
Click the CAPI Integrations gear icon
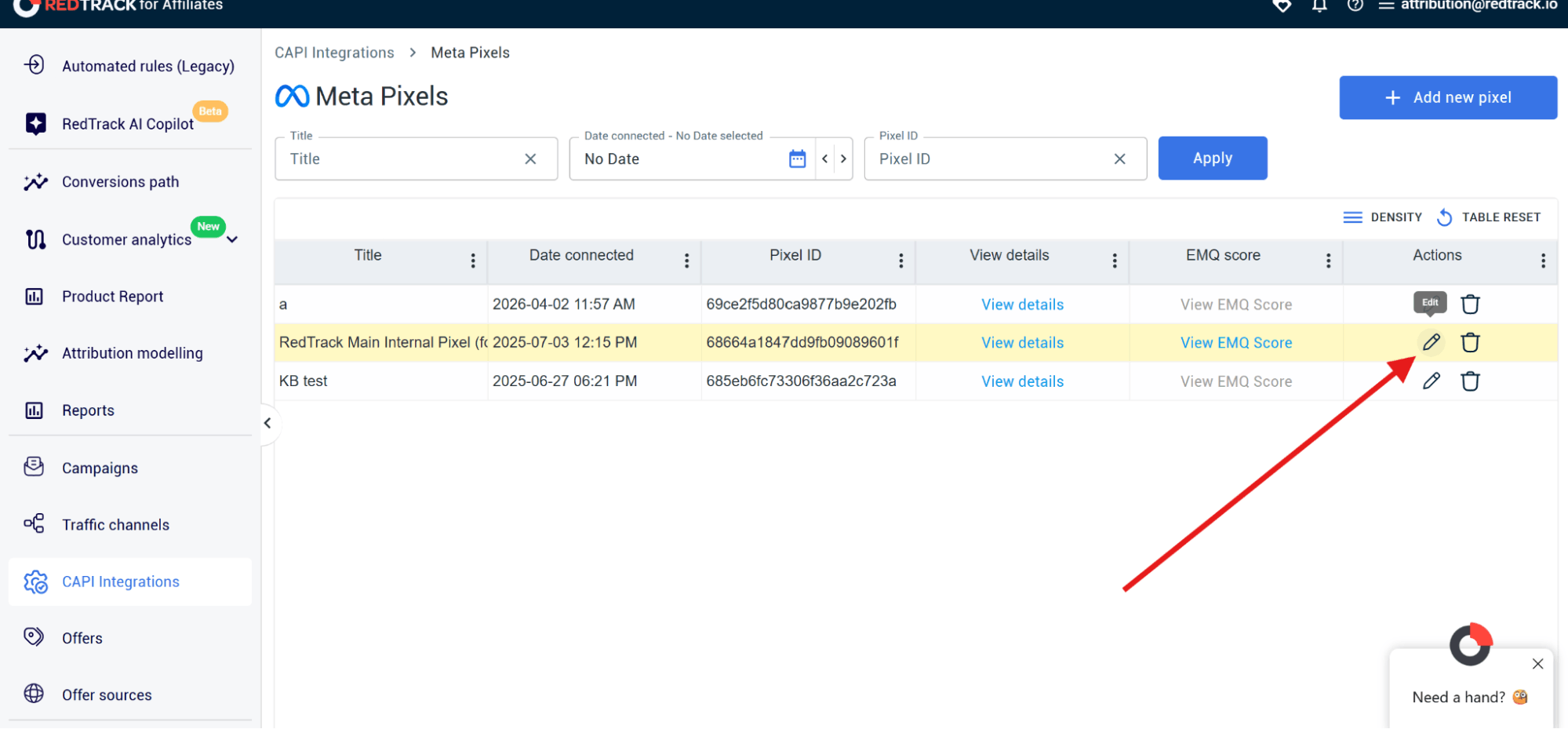pos(35,581)
